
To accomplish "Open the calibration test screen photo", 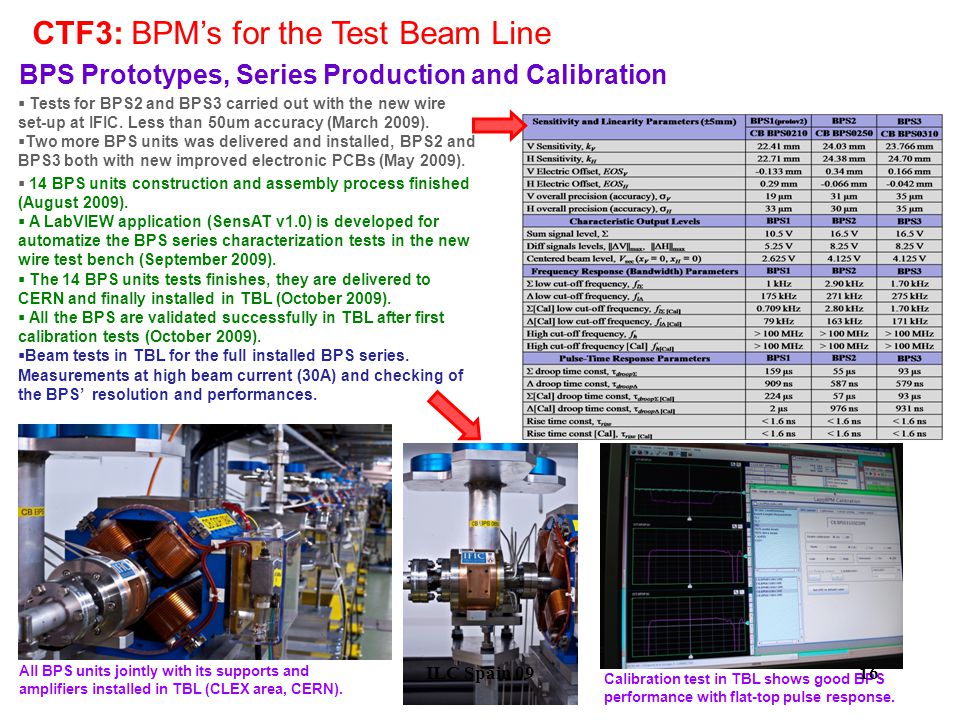I will pyautogui.click(x=751, y=556).
